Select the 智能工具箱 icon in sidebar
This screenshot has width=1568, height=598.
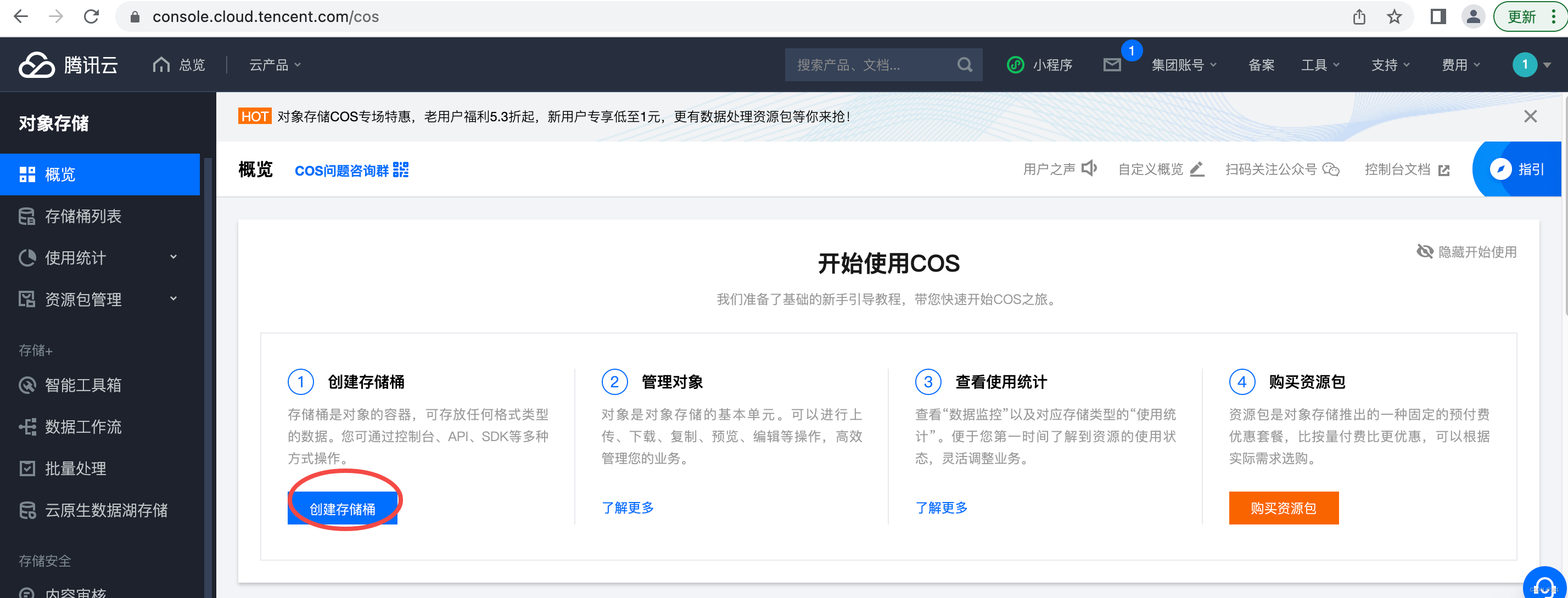(x=27, y=385)
